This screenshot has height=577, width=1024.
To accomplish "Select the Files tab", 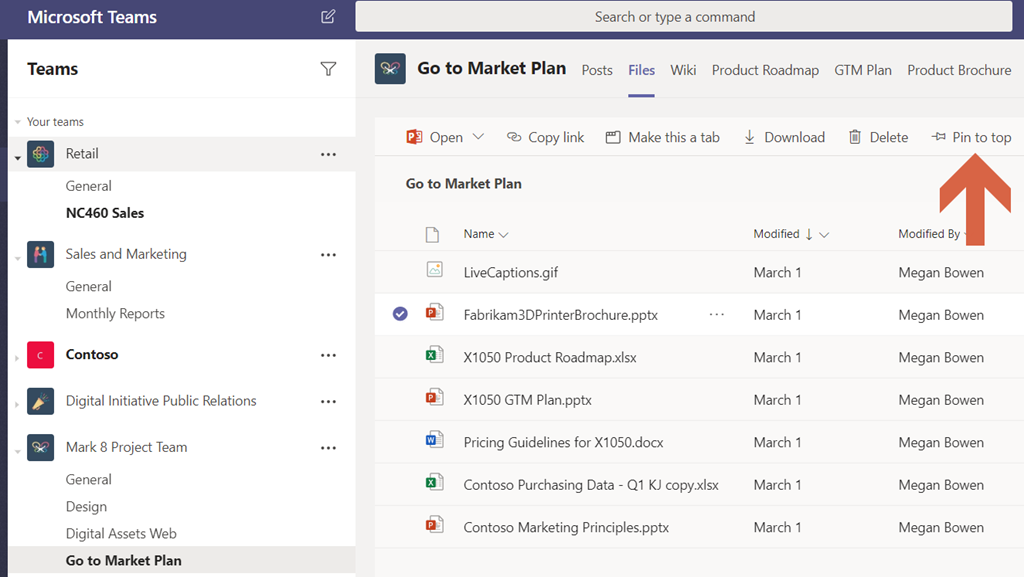I will point(641,70).
